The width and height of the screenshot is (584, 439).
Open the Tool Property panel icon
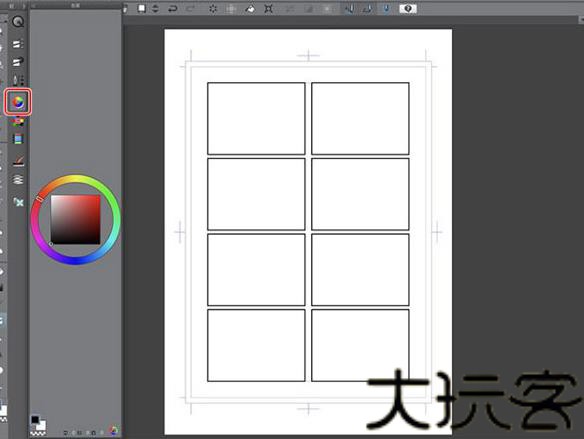[x=18, y=61]
